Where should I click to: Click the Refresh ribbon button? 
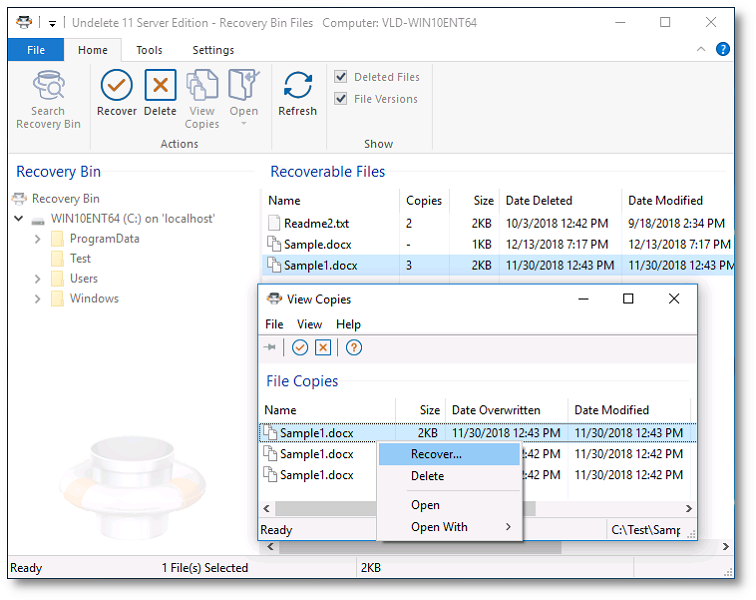tap(297, 93)
